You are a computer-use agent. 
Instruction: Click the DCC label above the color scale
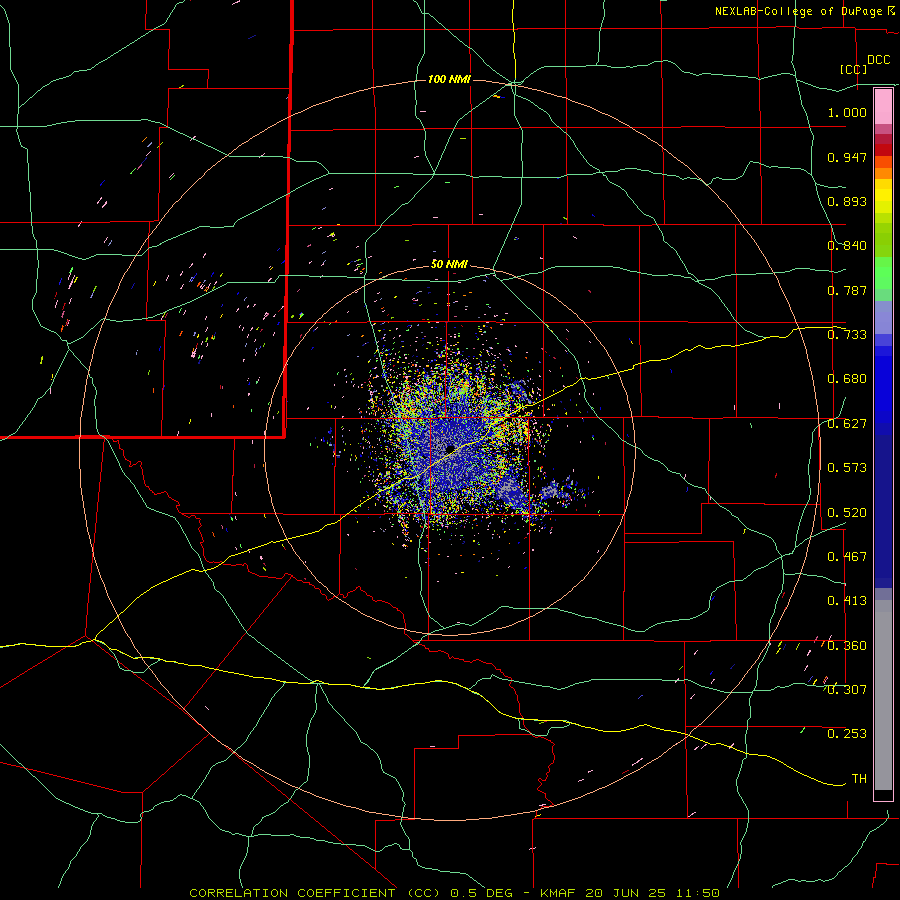(878, 60)
